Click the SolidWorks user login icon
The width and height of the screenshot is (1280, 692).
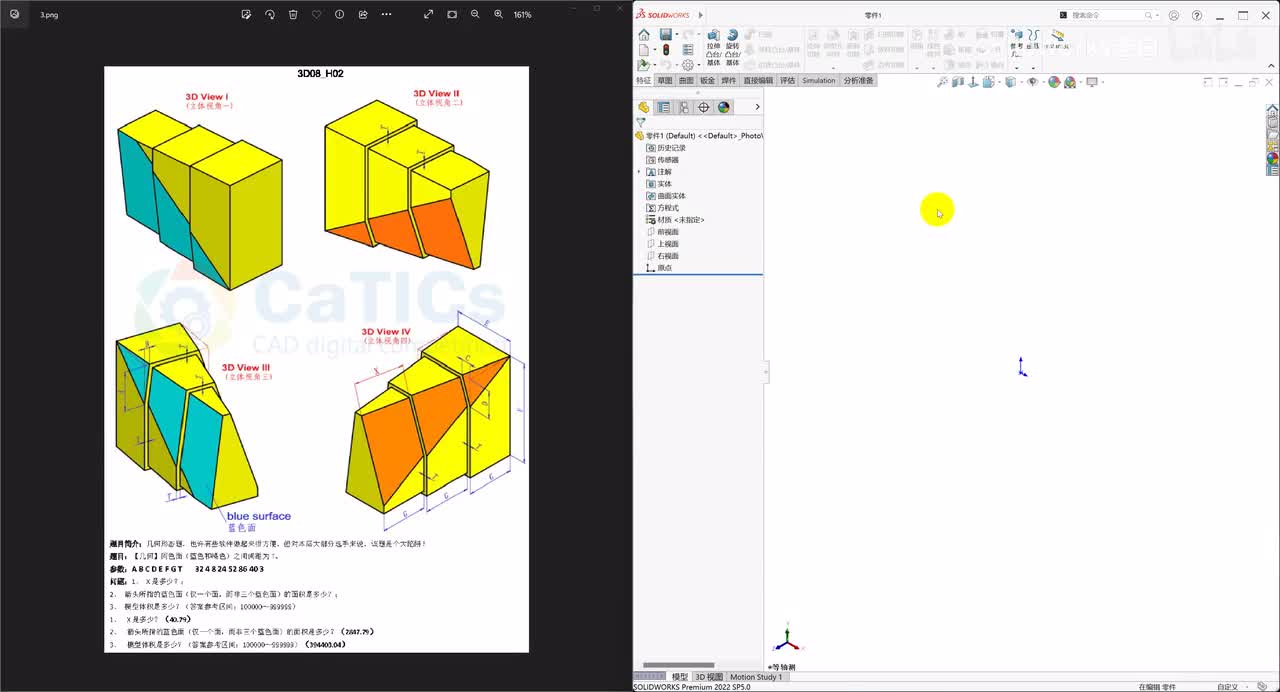pyautogui.click(x=1174, y=15)
